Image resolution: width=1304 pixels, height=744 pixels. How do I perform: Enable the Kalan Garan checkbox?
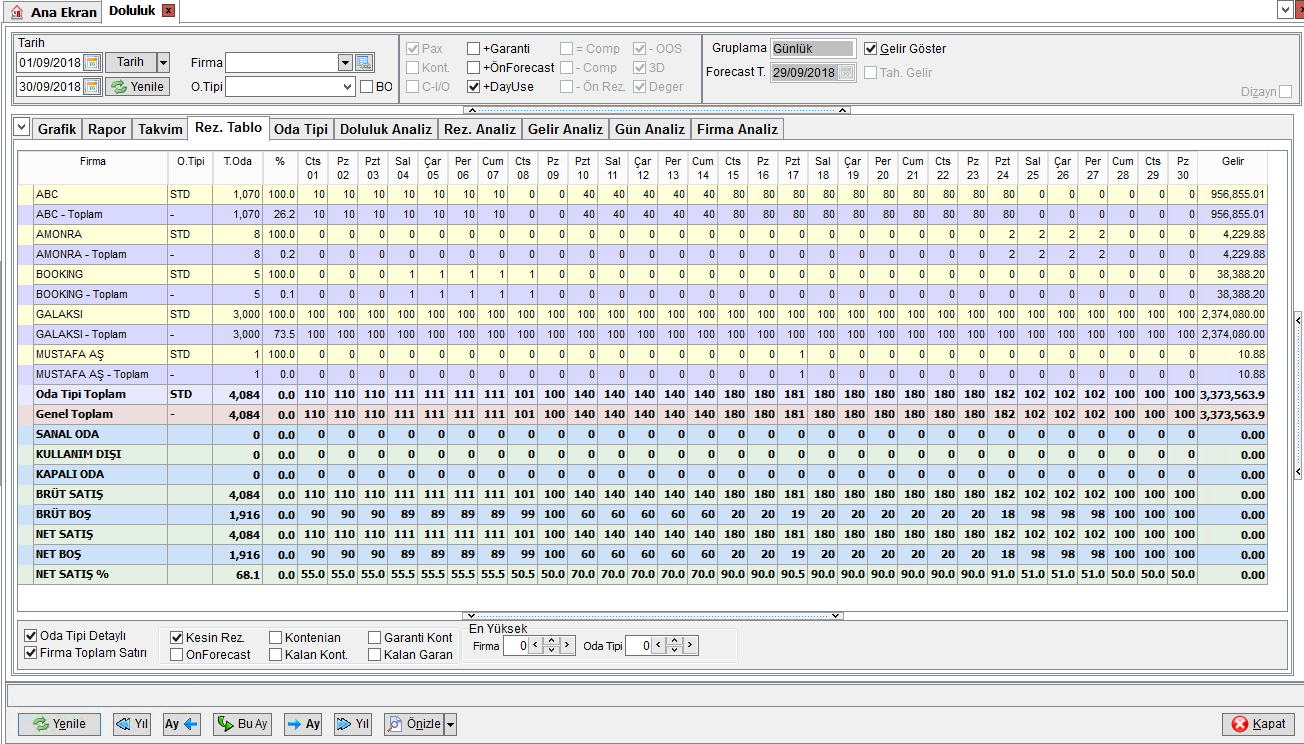[374, 655]
